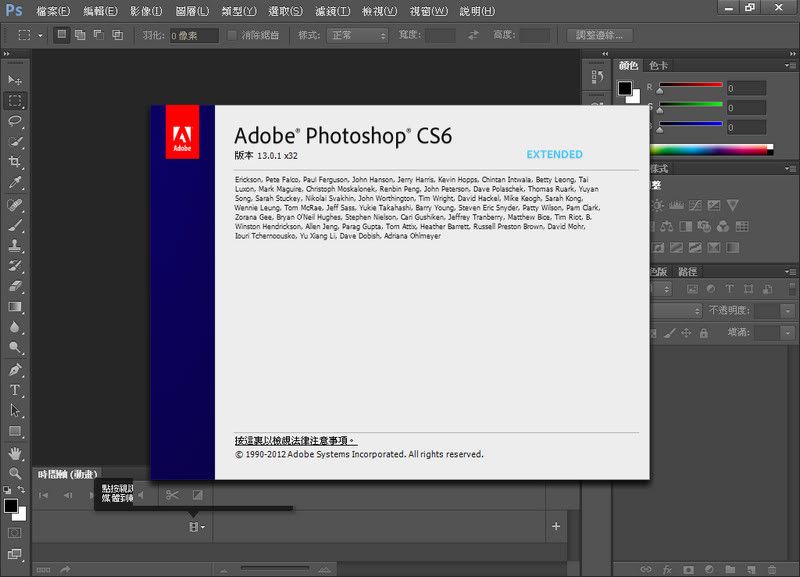This screenshot has width=800, height=577.
Task: Click the swap foreground and background colors icon
Action: point(21,489)
